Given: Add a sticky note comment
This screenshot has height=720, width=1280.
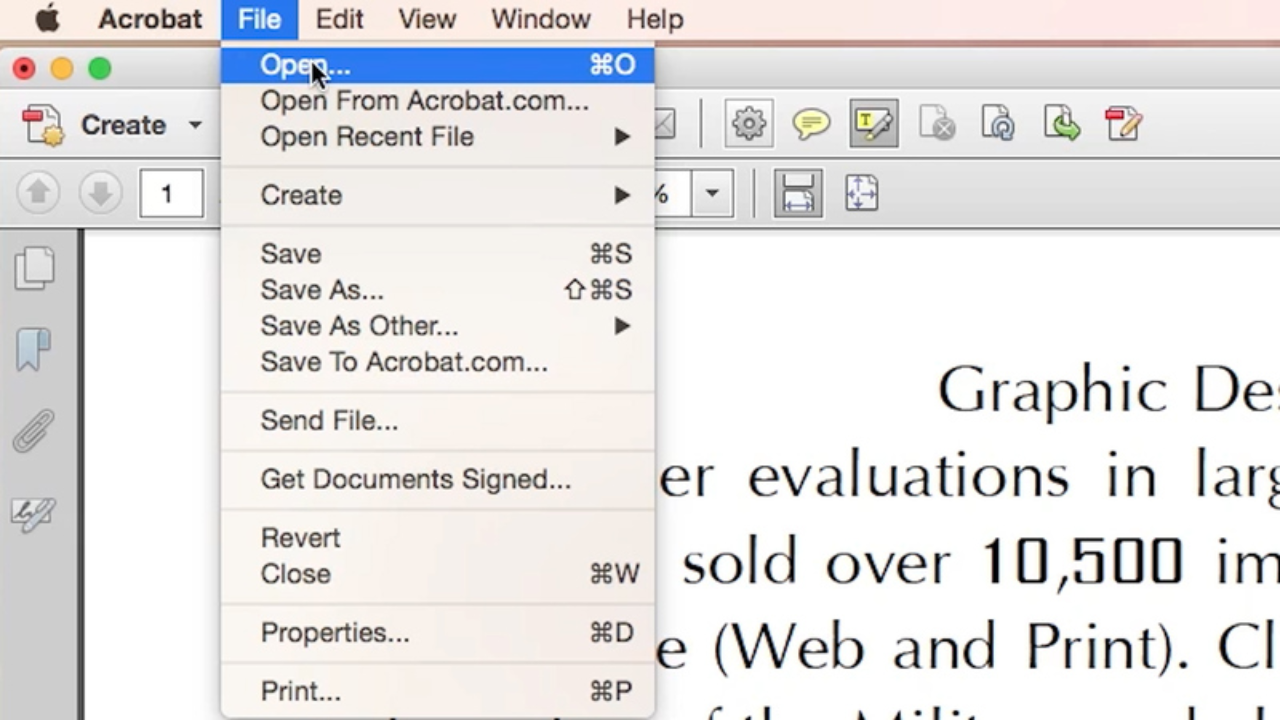Looking at the screenshot, I should (x=811, y=125).
